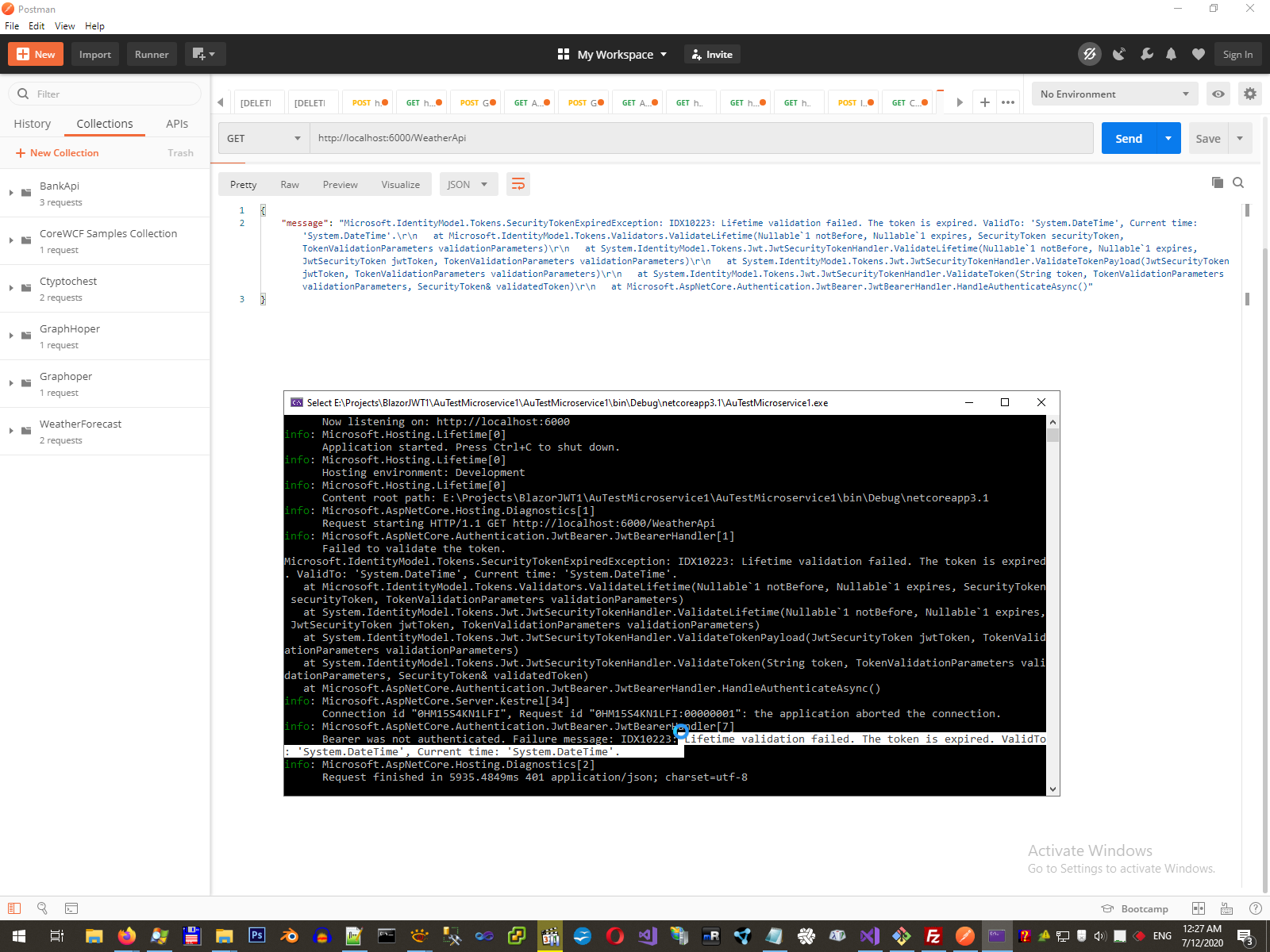Add a new request tab

(984, 102)
